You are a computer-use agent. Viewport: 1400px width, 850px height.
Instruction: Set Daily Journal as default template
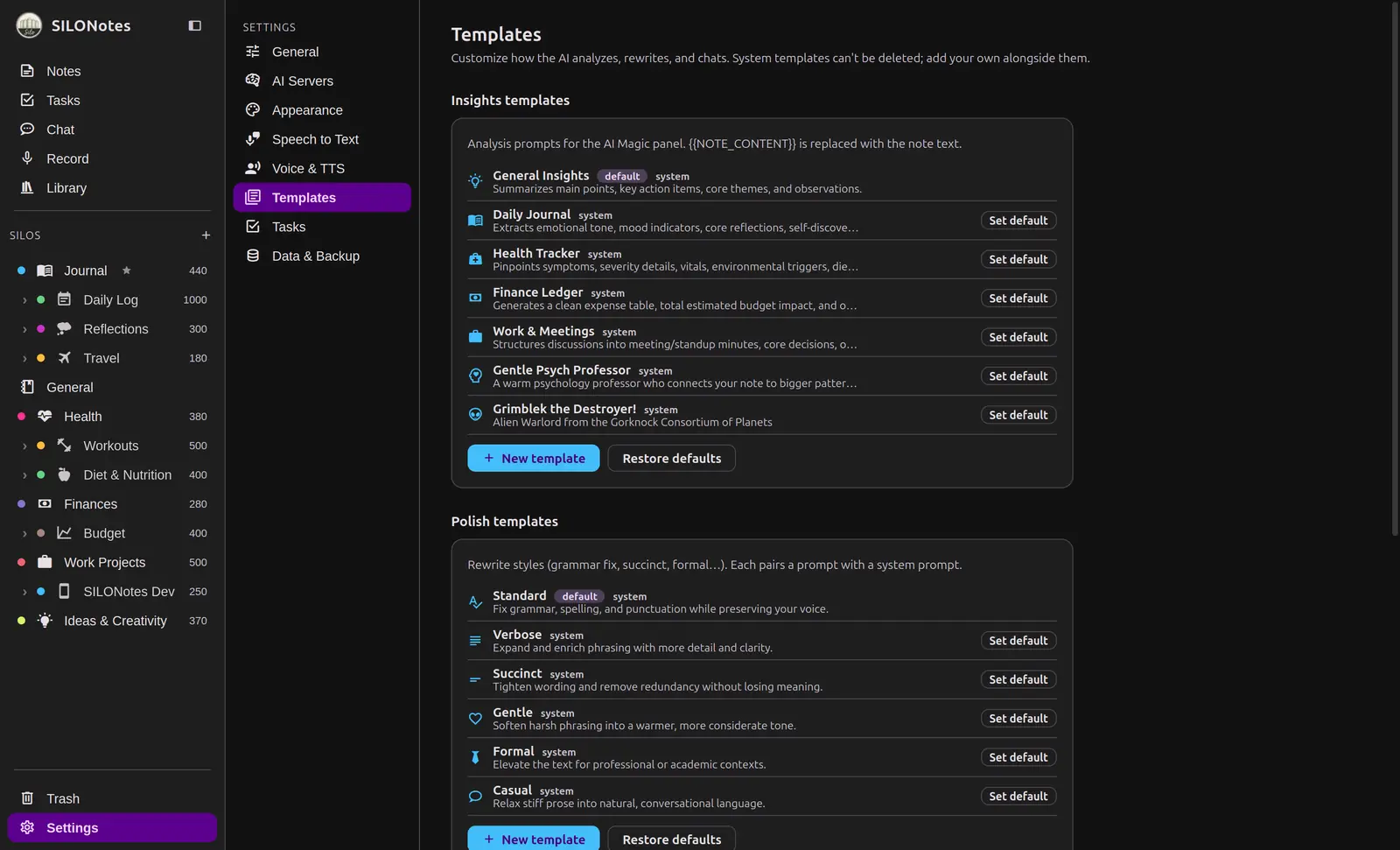coord(1018,221)
